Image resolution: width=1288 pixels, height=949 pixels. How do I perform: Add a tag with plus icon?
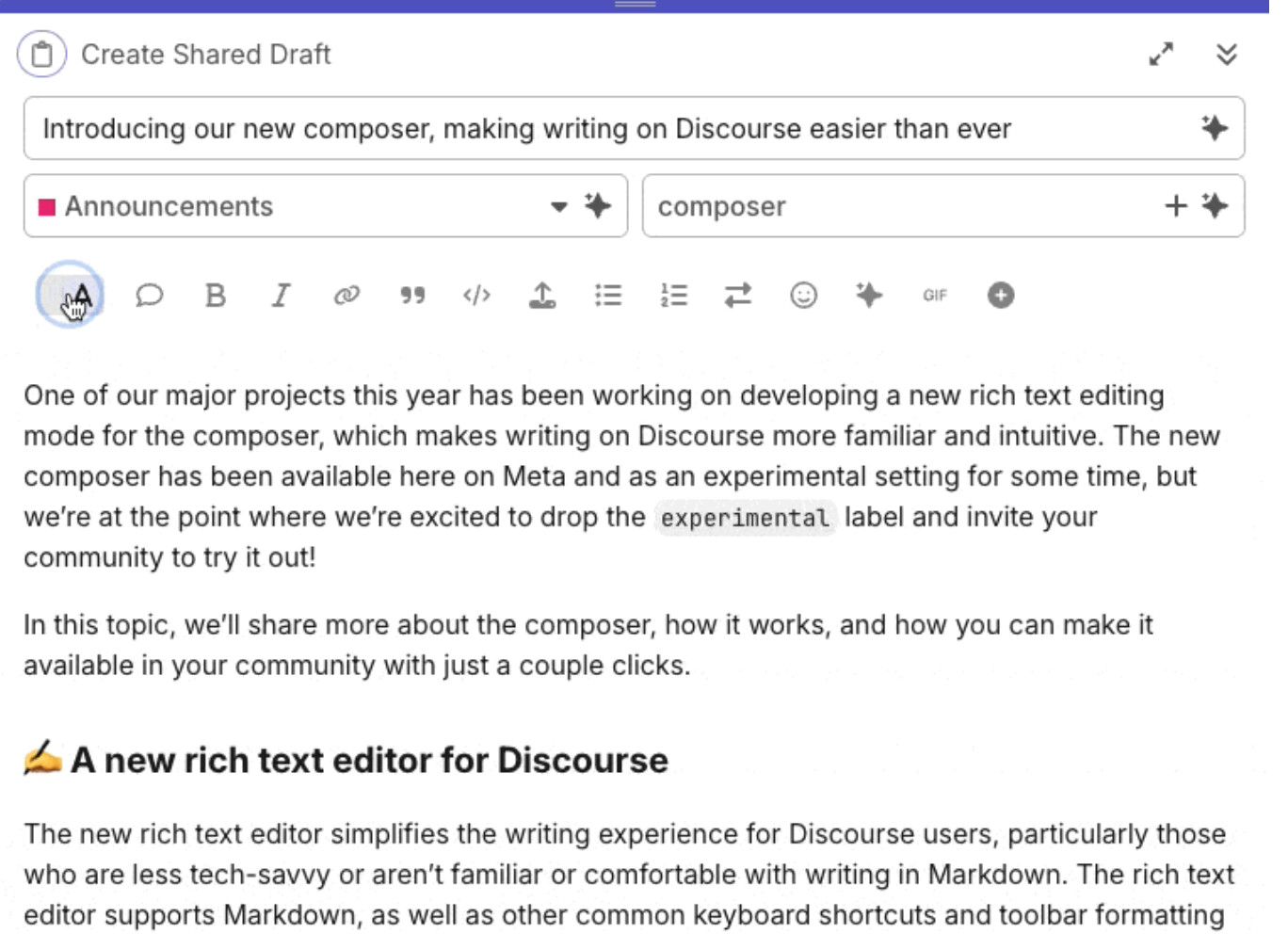coord(1175,205)
